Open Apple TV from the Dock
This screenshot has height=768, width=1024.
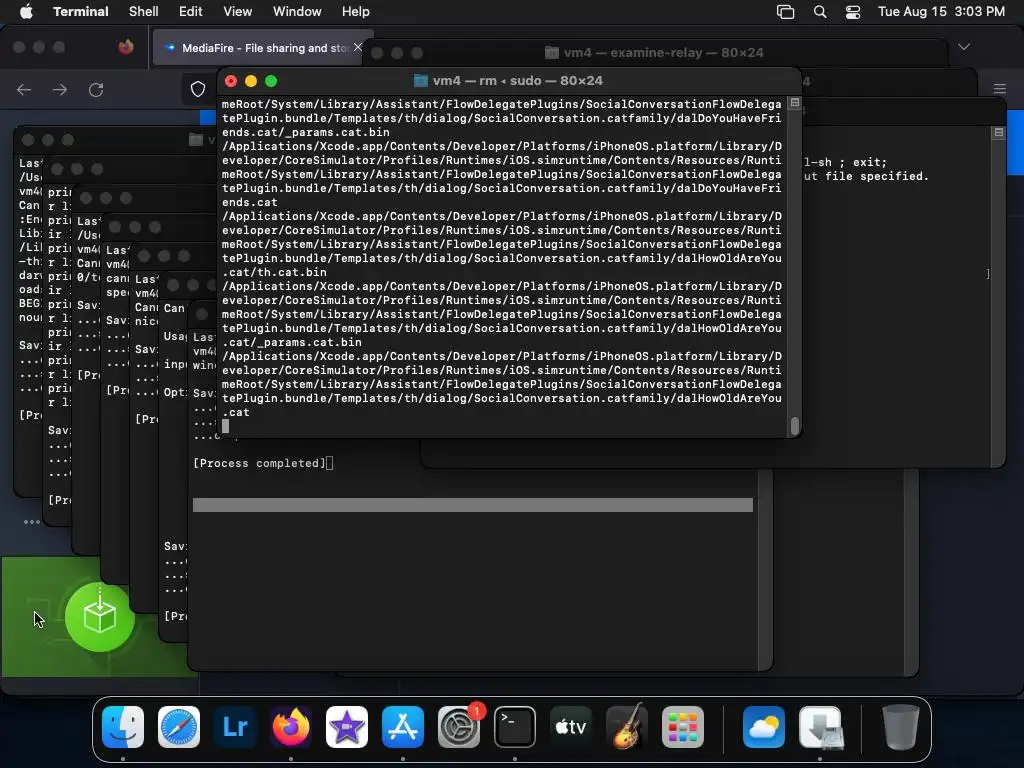coord(571,727)
